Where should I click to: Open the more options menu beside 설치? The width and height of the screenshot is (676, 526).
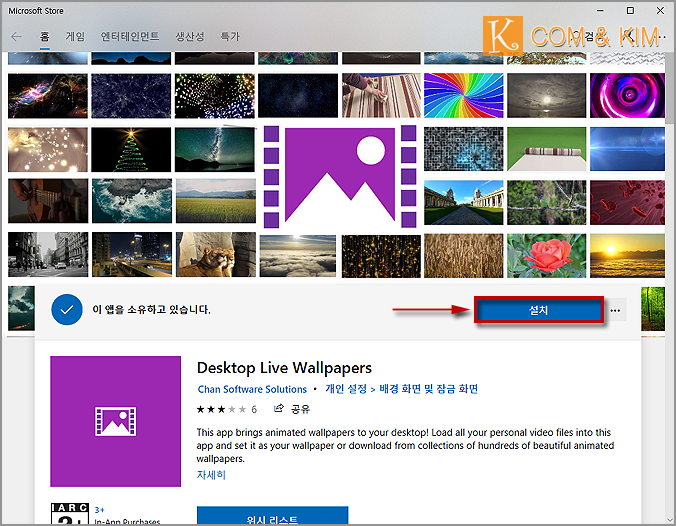[x=615, y=310]
